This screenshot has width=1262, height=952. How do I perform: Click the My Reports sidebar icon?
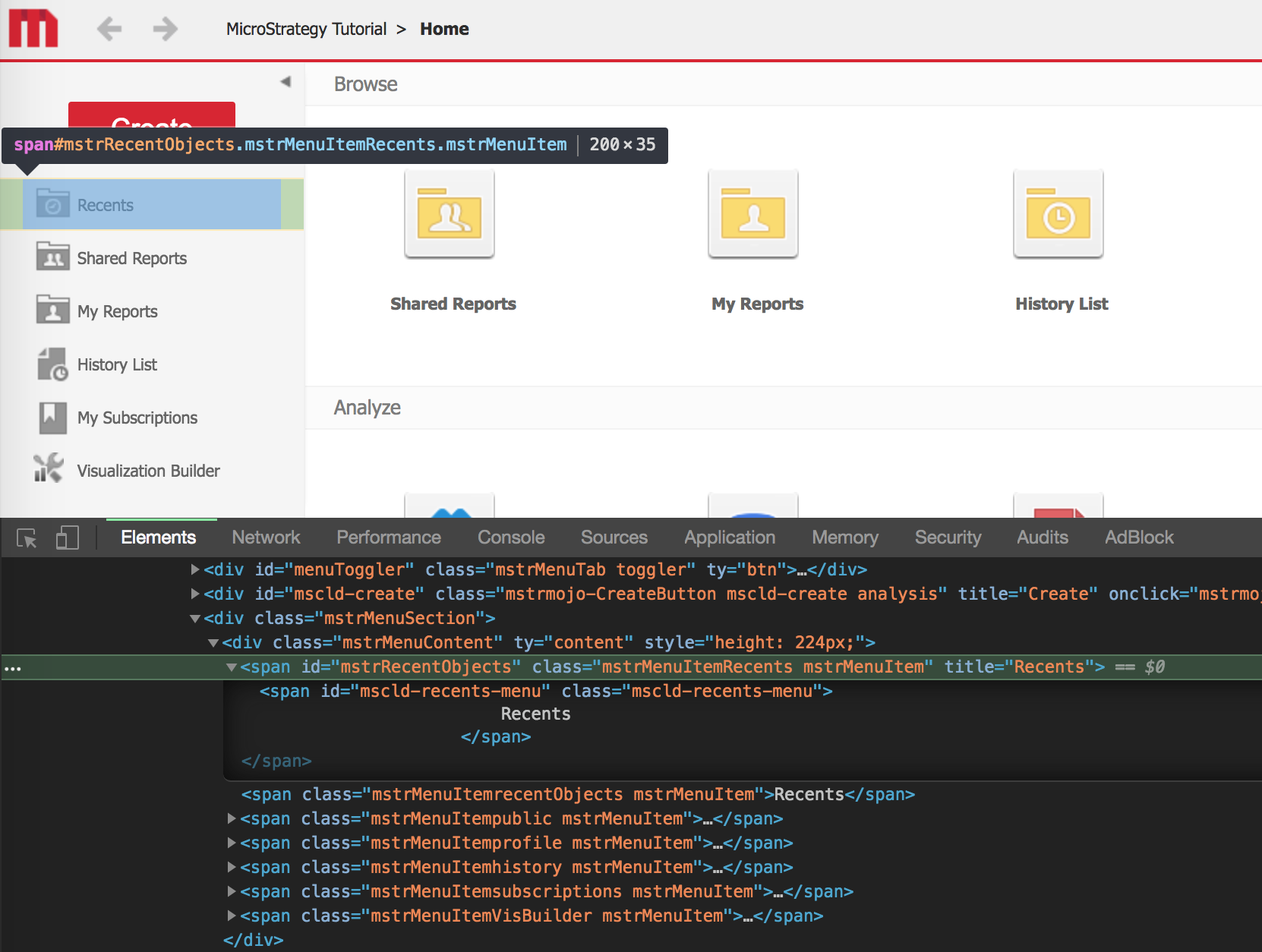coord(51,311)
